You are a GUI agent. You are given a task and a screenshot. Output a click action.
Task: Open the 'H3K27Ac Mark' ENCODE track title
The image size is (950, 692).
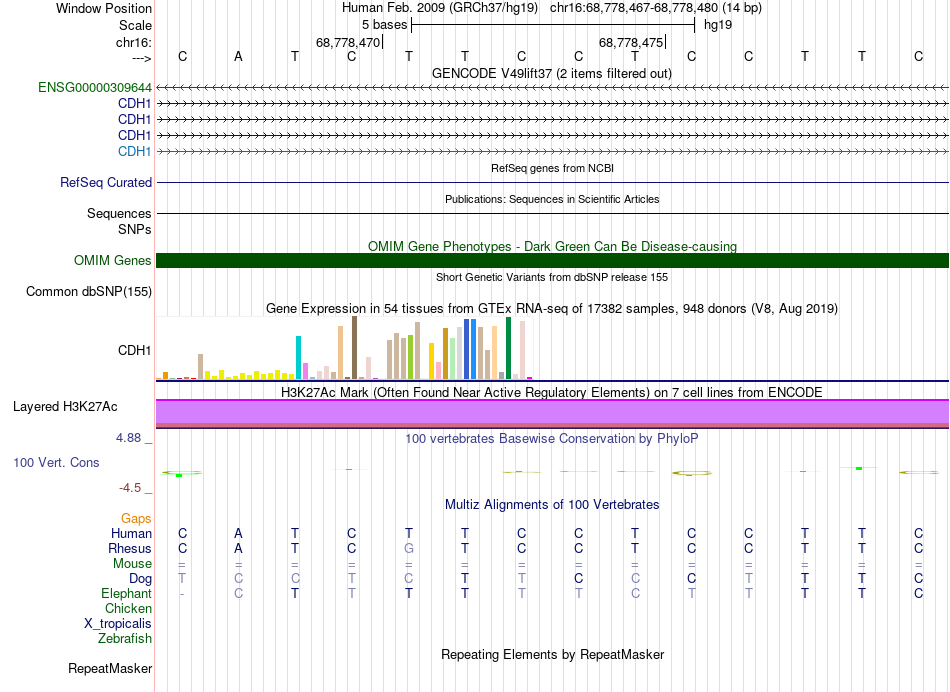(x=552, y=392)
